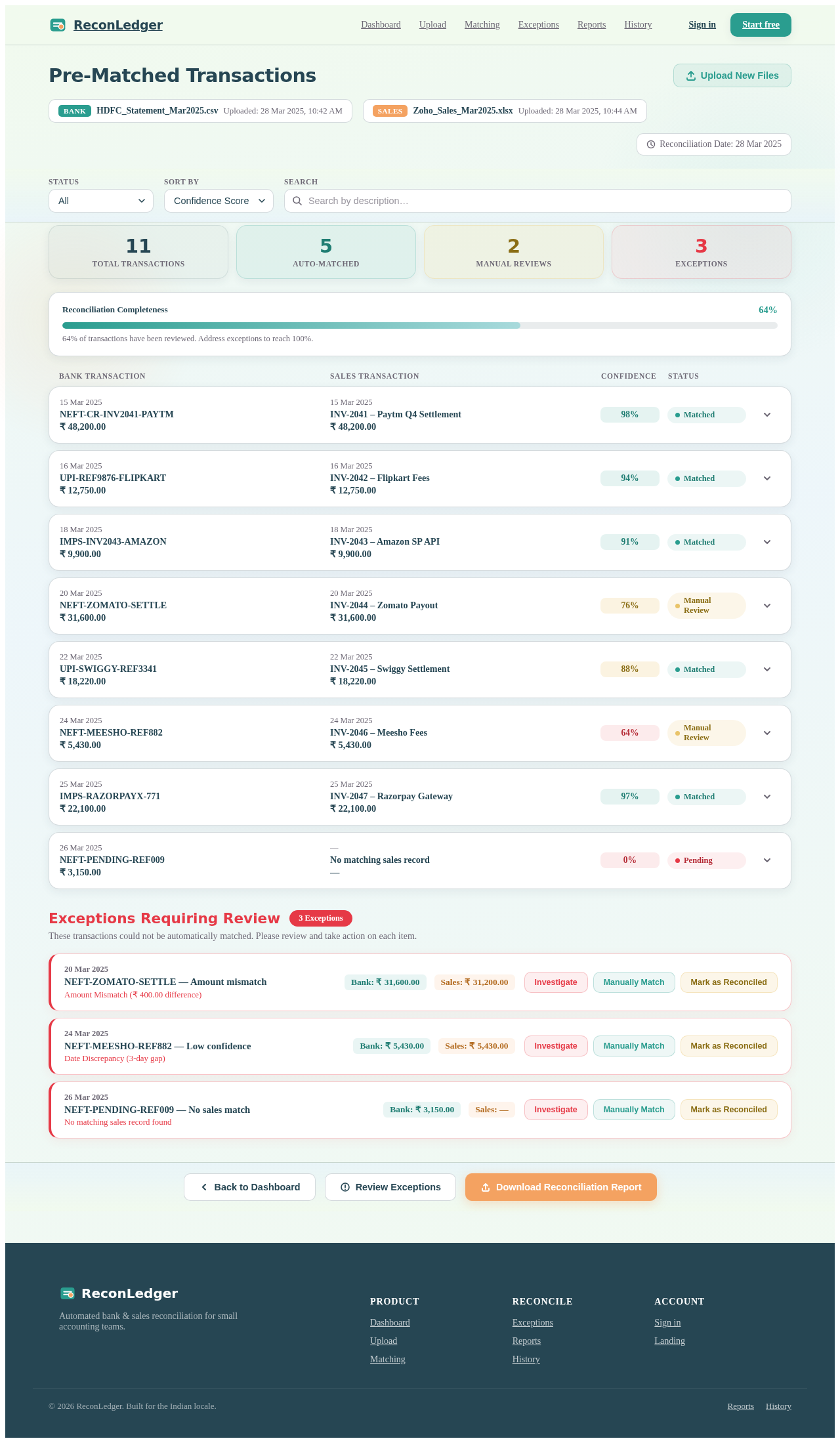Click the Manual Reviews summary card
Screen dimensions: 840x1443
tap(514, 252)
